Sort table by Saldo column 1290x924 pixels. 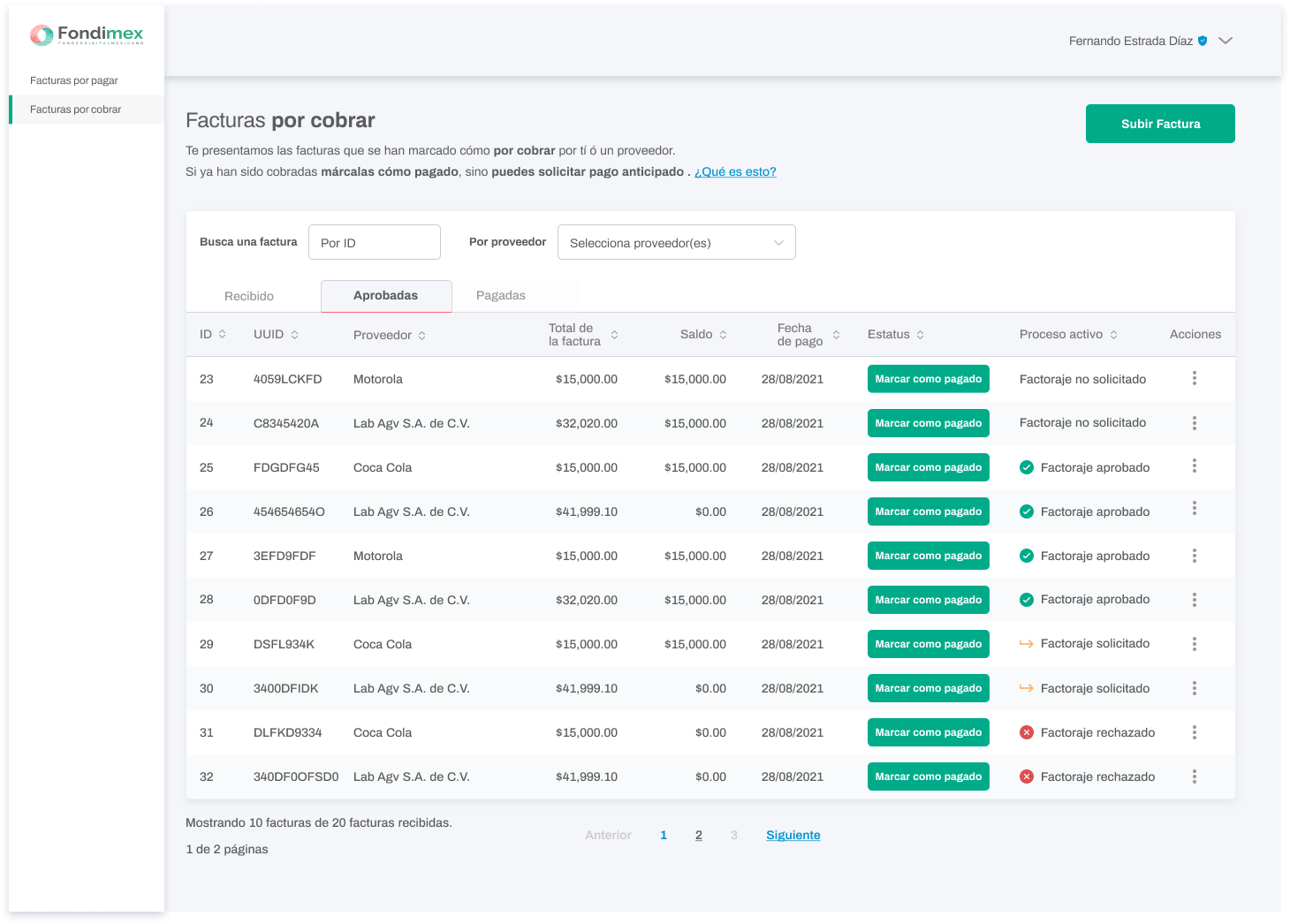tap(724, 335)
